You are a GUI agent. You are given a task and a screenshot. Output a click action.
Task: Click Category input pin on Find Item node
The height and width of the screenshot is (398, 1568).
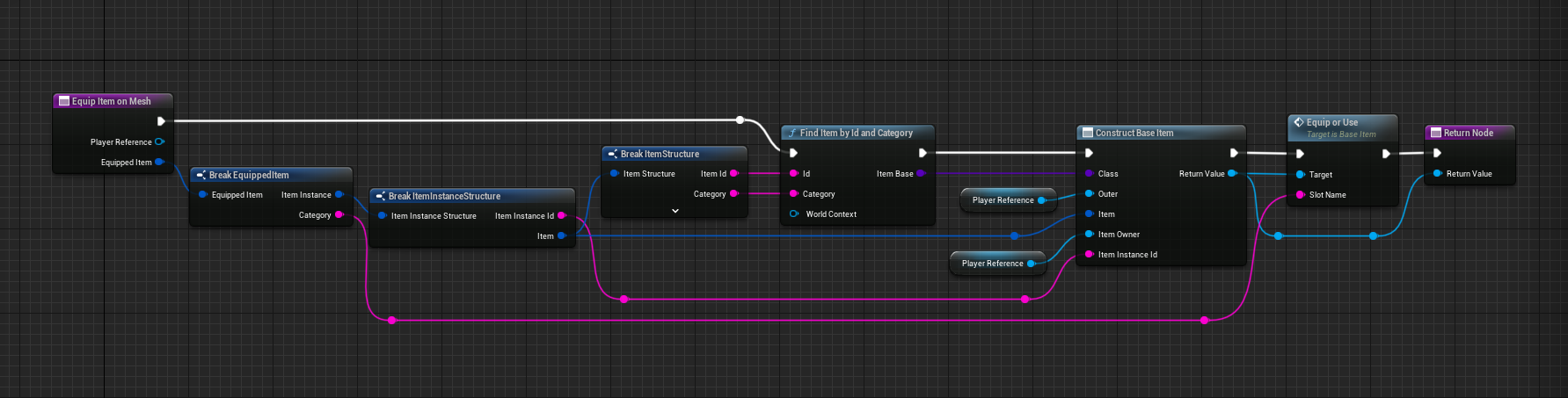point(793,194)
